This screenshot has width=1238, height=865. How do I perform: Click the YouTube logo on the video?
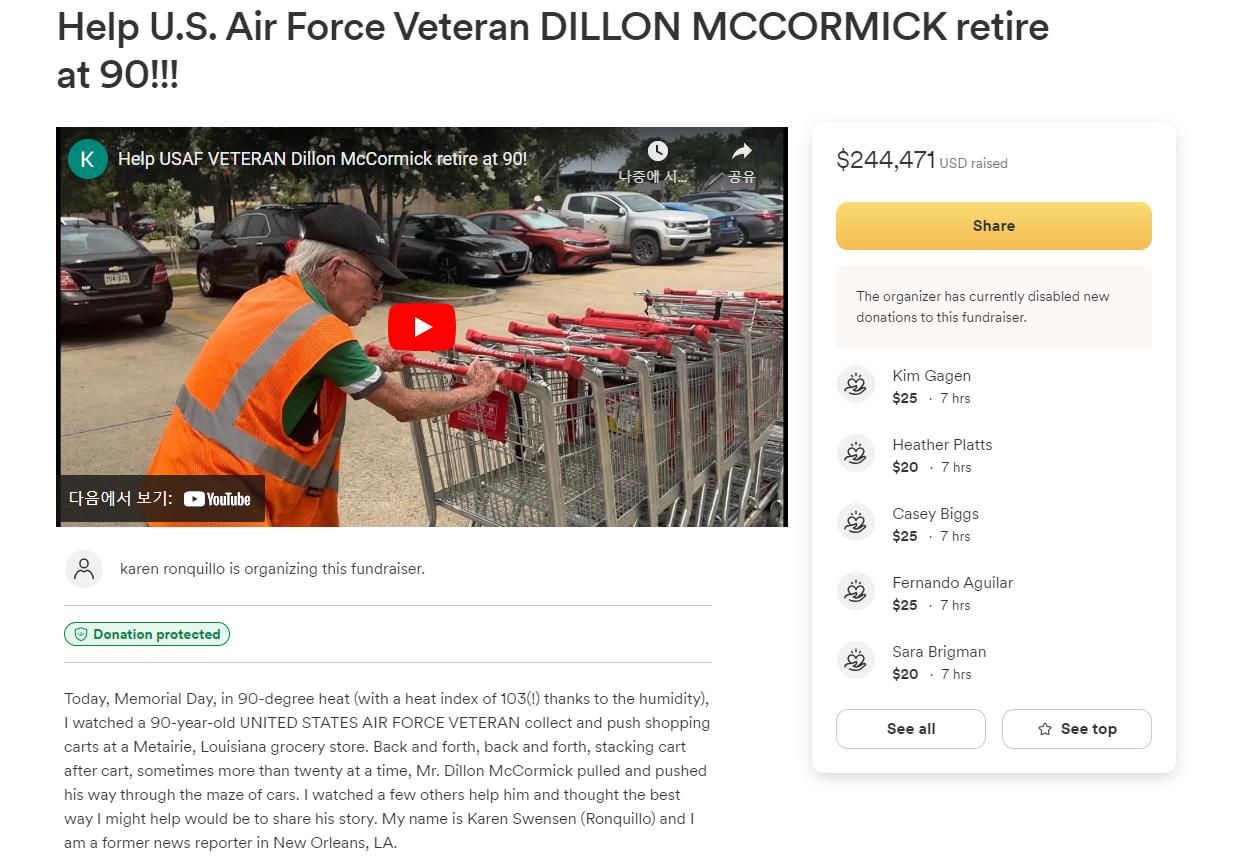(217, 499)
